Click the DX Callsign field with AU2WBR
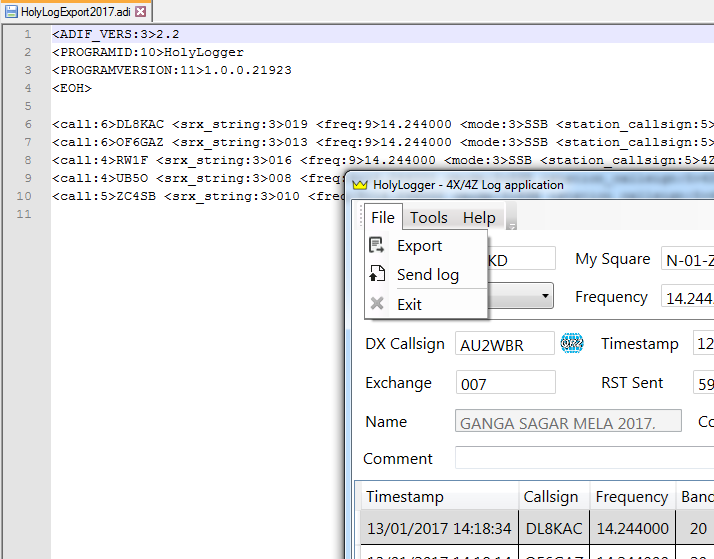The height and width of the screenshot is (559, 714). click(x=505, y=343)
